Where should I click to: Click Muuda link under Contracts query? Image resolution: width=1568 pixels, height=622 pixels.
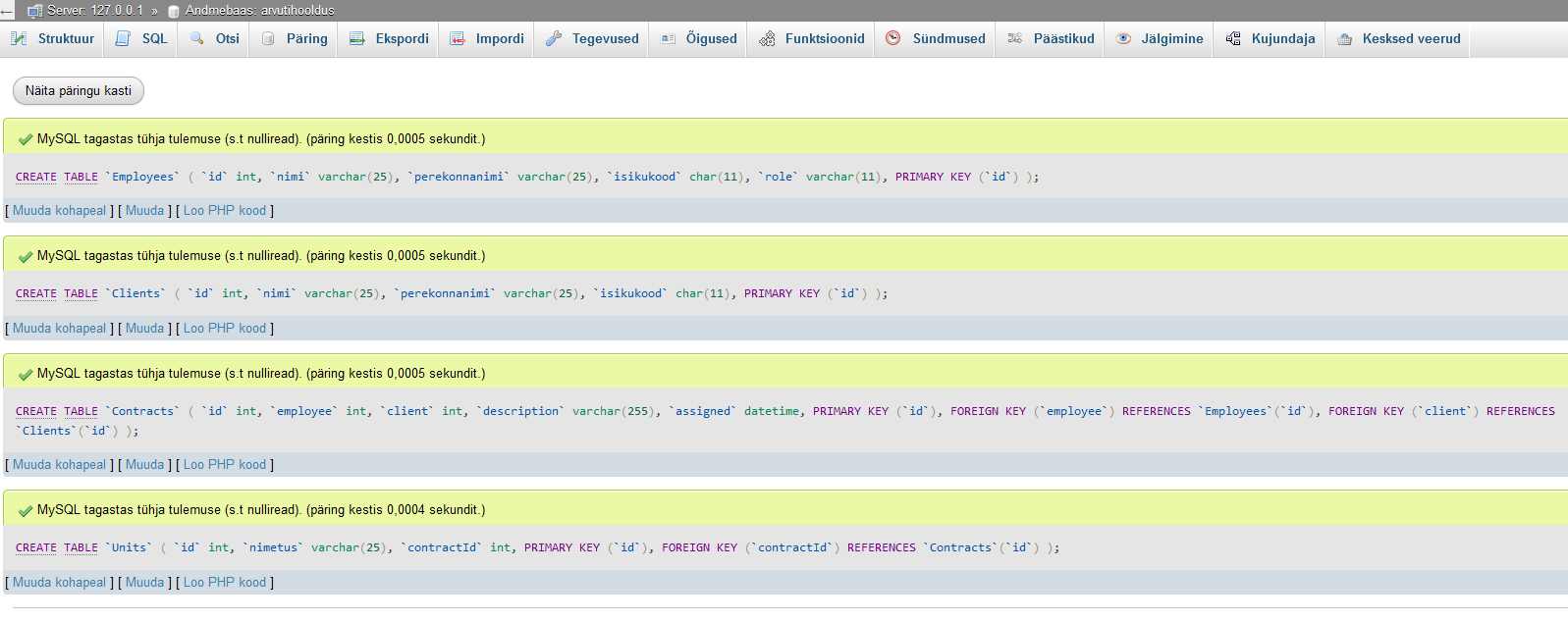pos(144,464)
